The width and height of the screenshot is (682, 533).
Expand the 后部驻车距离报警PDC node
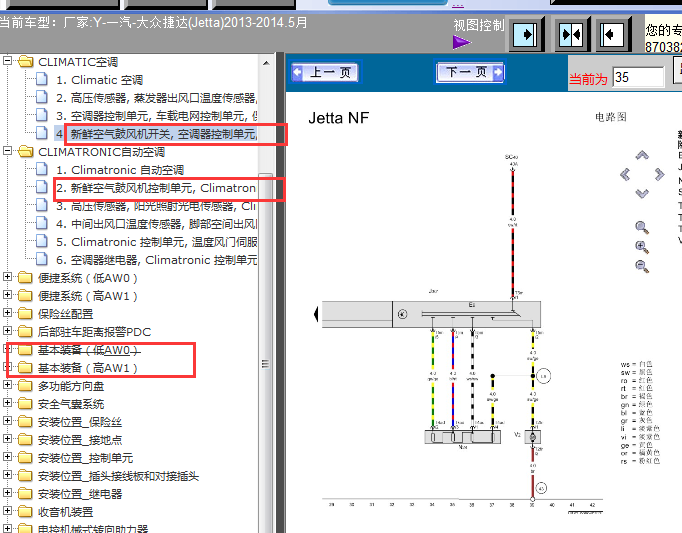pyautogui.click(x=7, y=330)
